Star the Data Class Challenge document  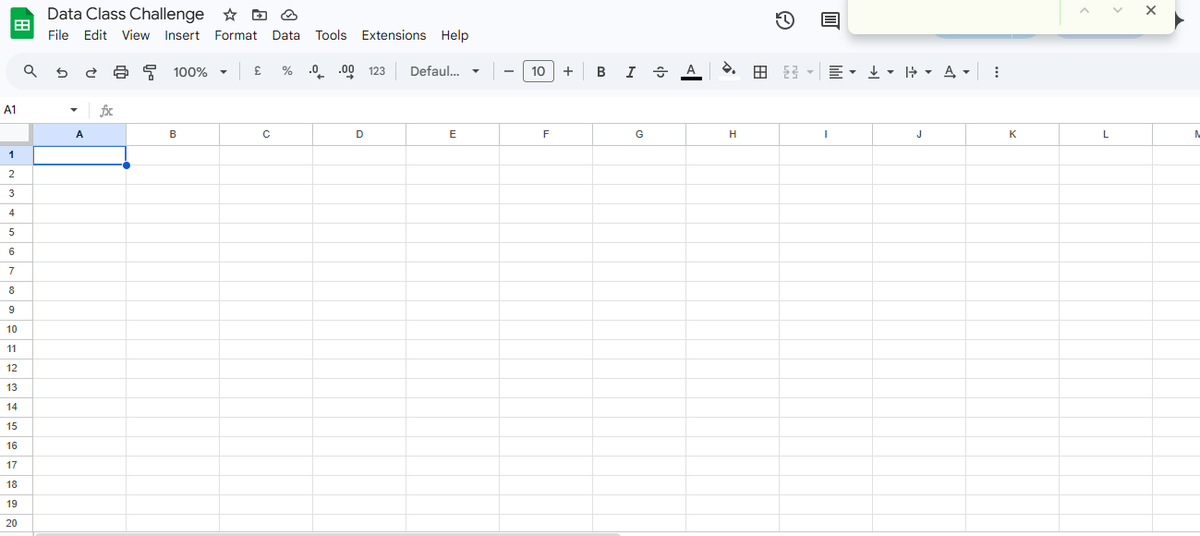coord(230,15)
